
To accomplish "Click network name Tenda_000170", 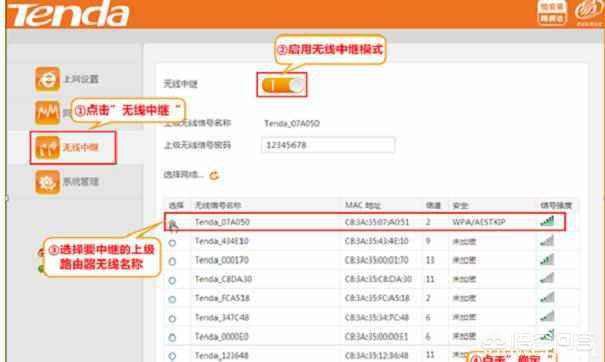I will [221, 260].
